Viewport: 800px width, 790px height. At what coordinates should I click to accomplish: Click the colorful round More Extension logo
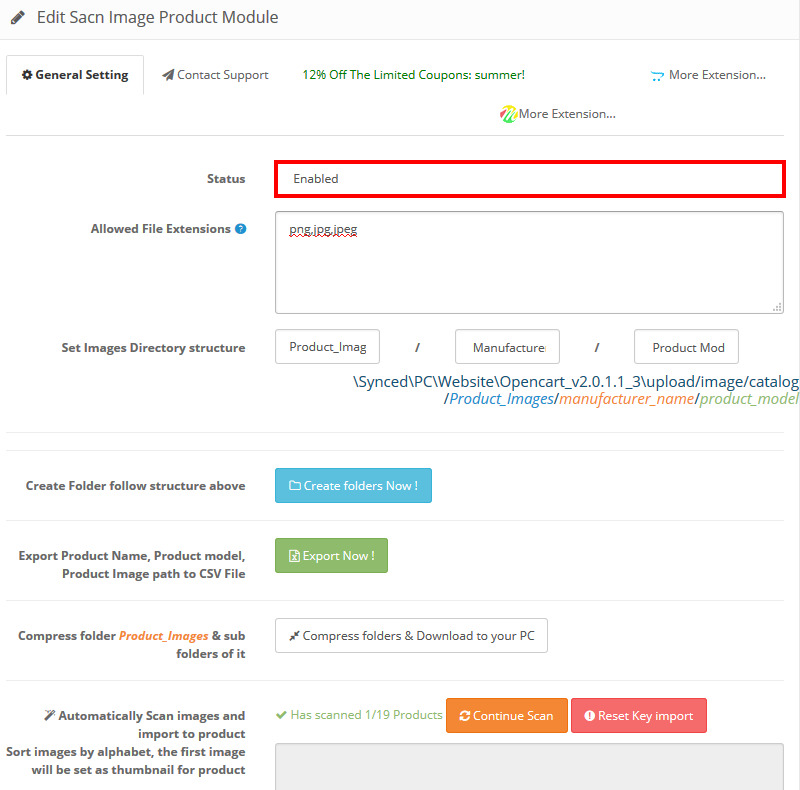coord(508,114)
